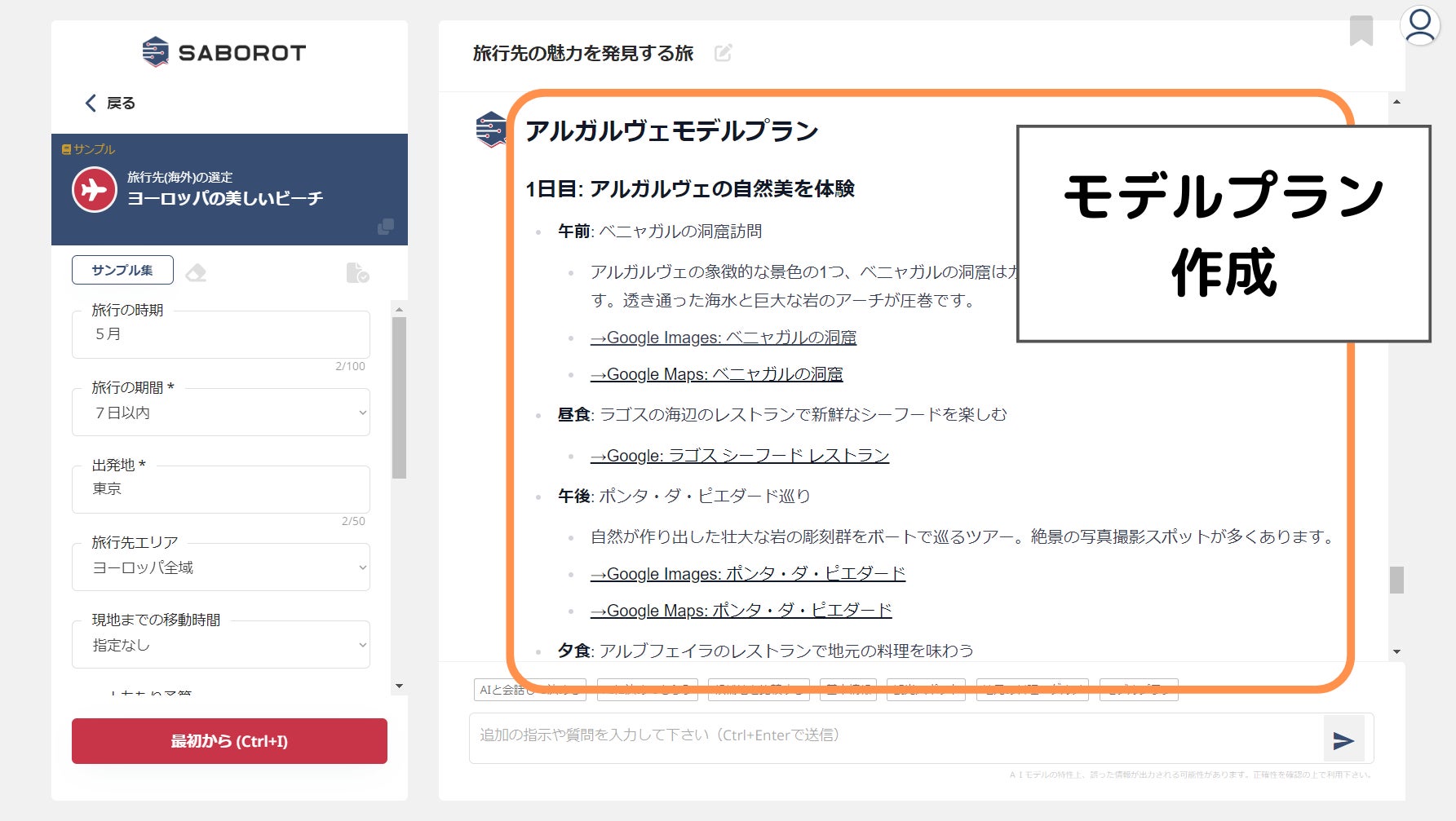Open the user account menu
The height and width of the screenshot is (821, 1456).
[x=1420, y=25]
